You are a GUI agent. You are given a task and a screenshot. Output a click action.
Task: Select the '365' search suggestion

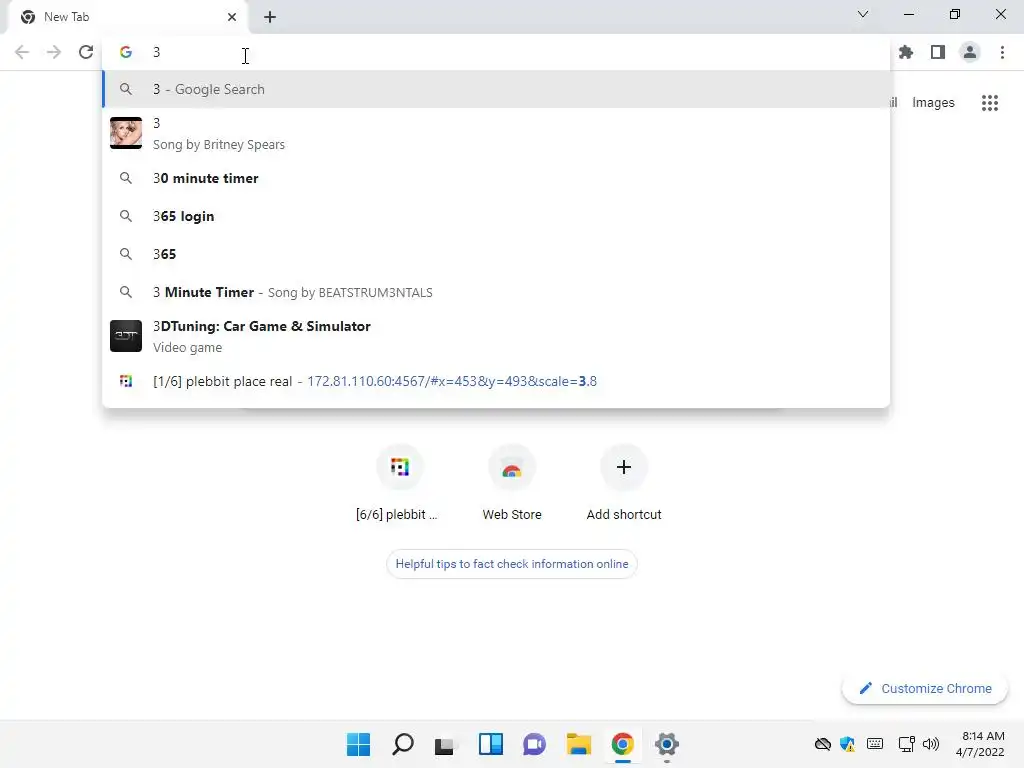tap(496, 254)
